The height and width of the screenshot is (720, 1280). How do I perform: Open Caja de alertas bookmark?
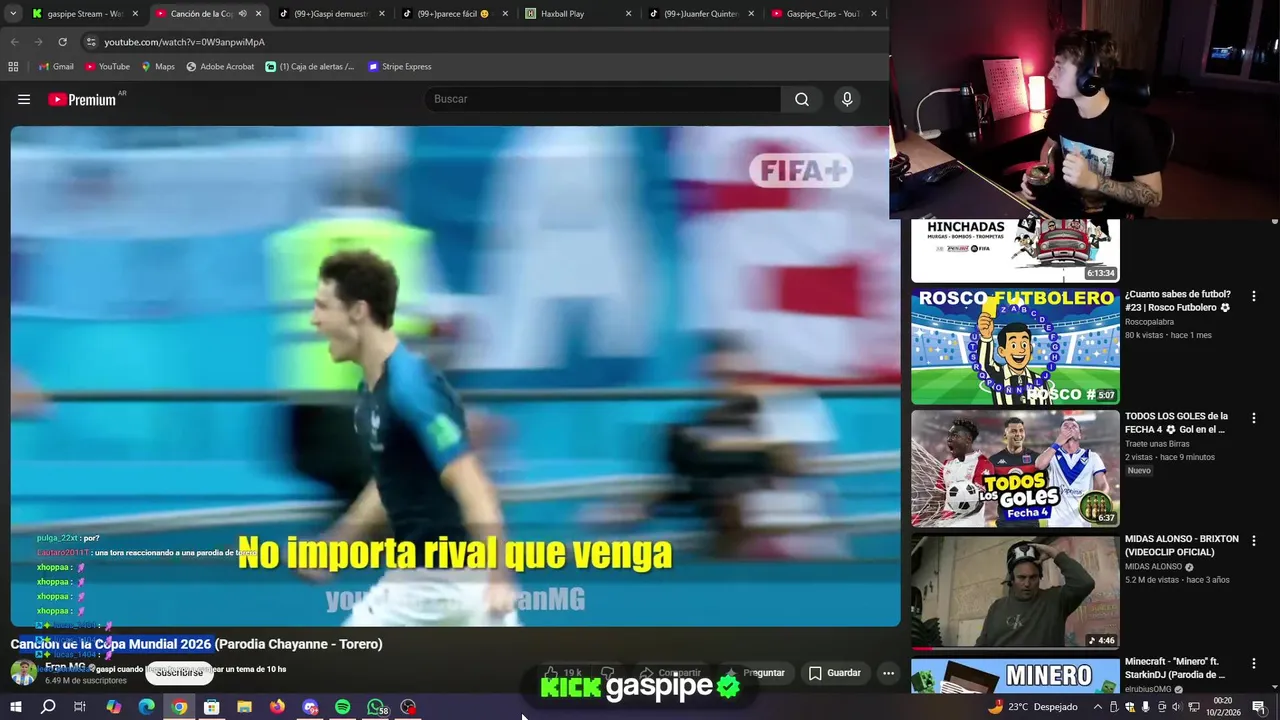310,67
